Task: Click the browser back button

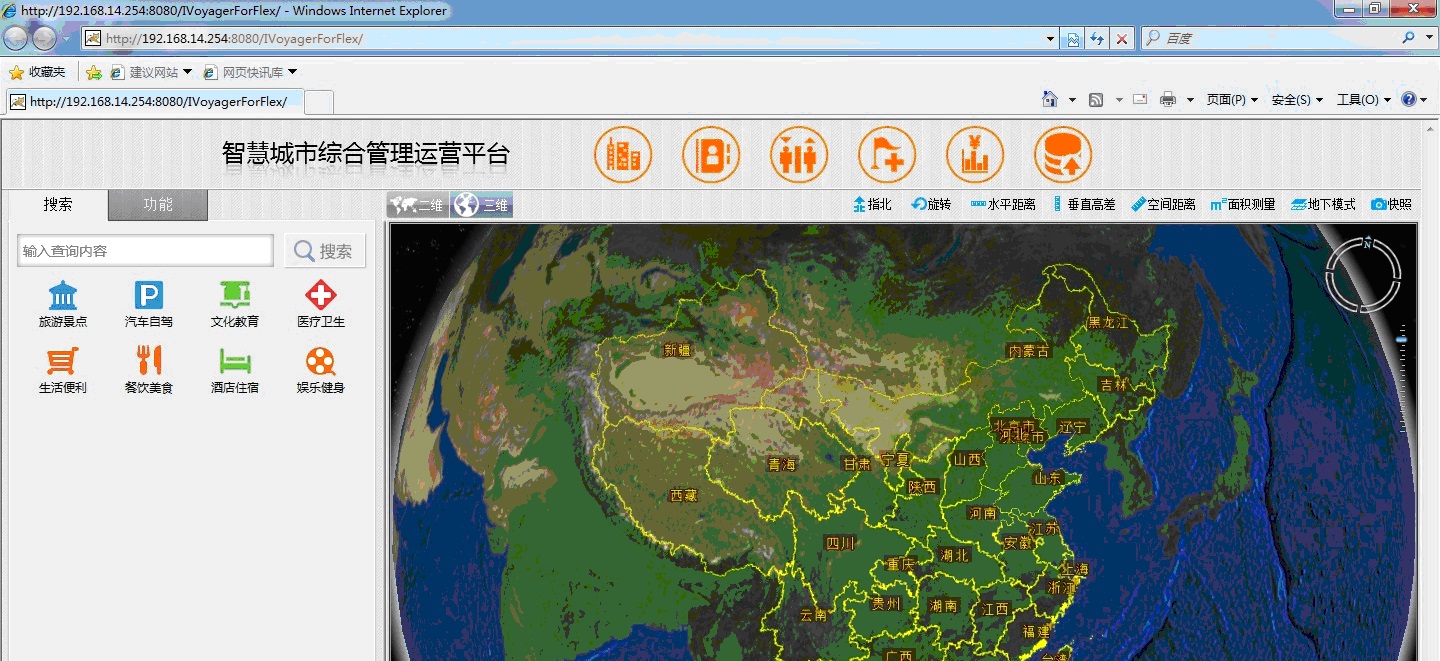Action: pyautogui.click(x=16, y=38)
